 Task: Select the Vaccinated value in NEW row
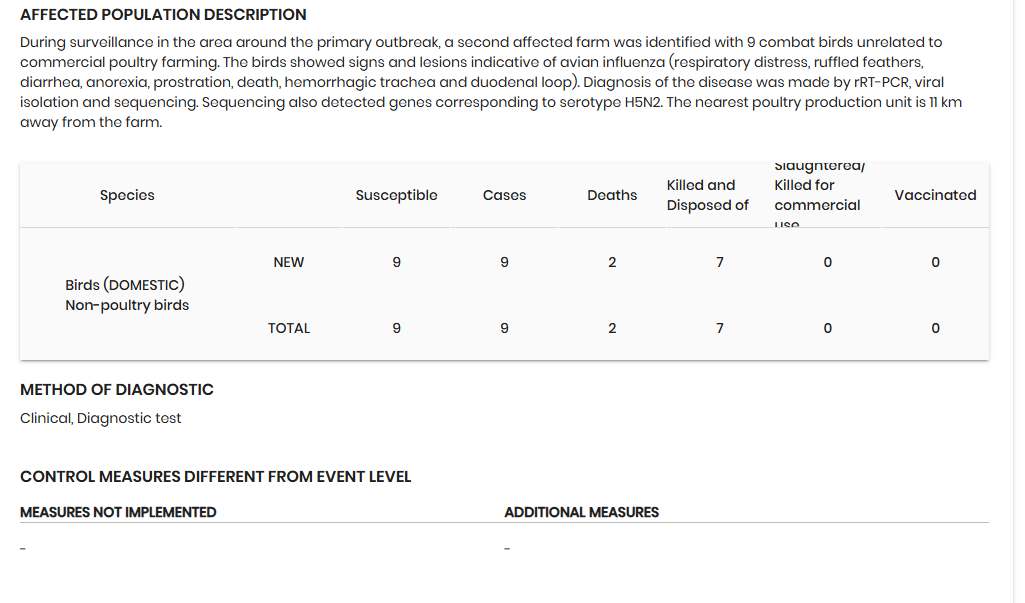click(935, 262)
